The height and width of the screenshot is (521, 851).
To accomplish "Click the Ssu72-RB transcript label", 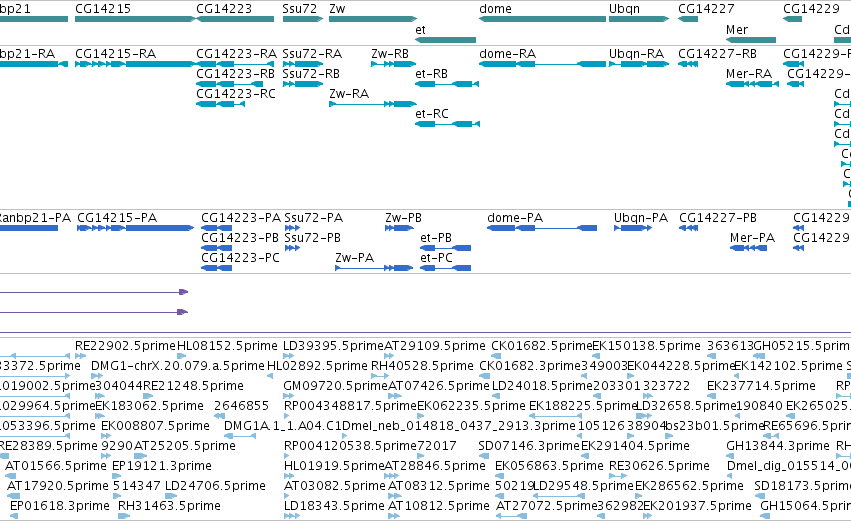I will coord(311,74).
